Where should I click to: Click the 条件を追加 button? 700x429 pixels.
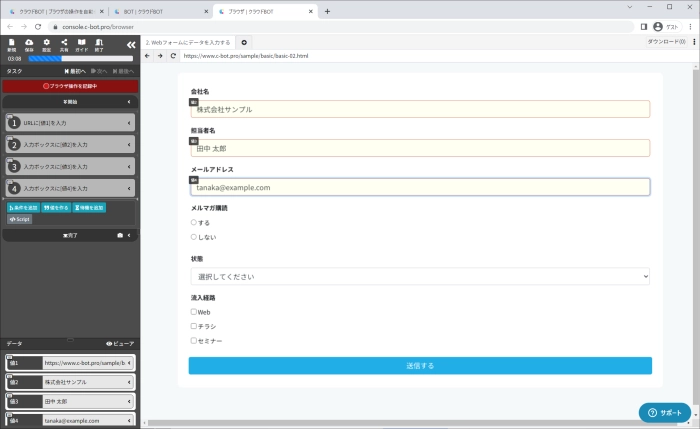(x=22, y=207)
